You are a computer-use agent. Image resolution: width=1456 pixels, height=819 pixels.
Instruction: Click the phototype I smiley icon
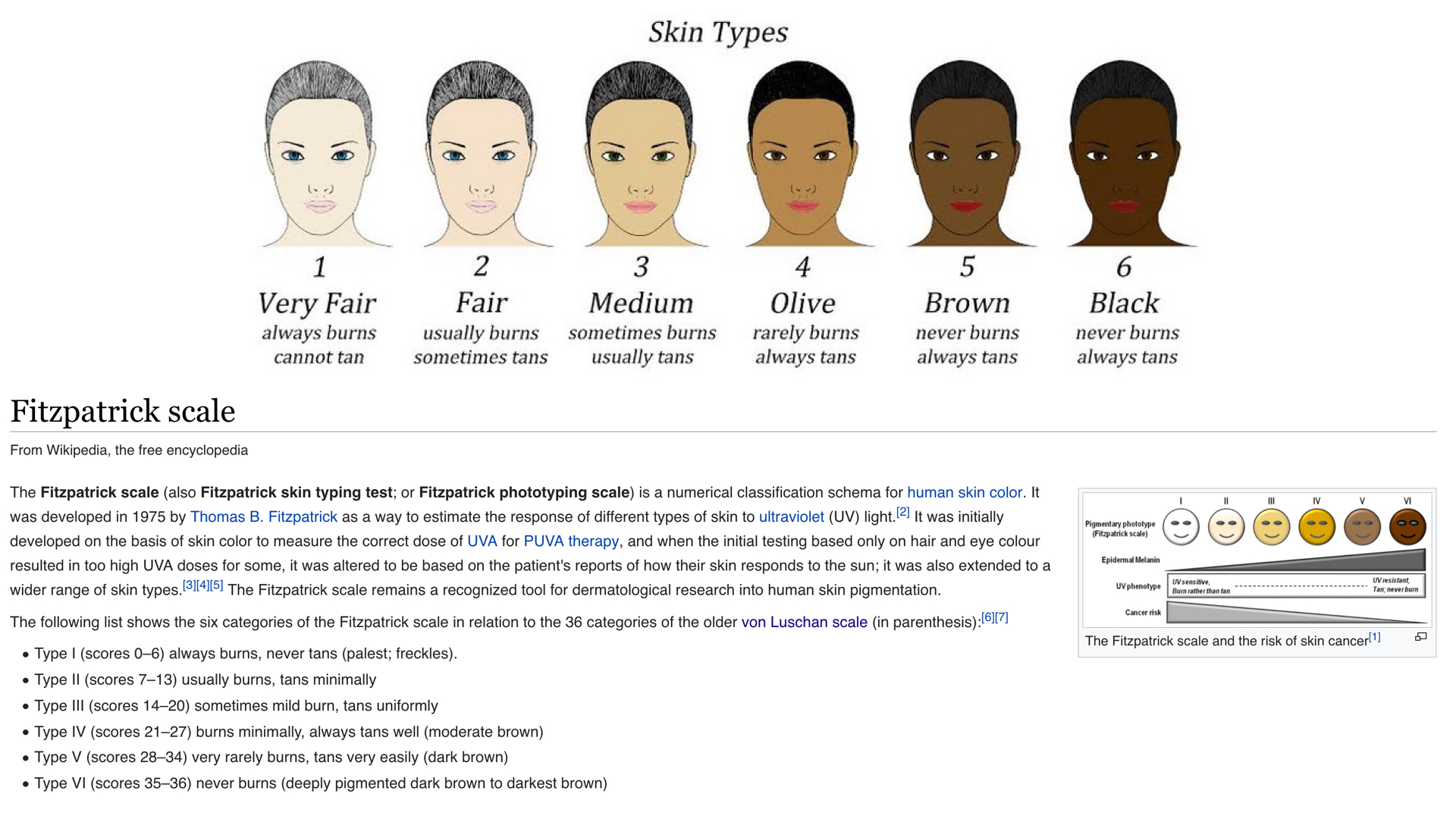pyautogui.click(x=1181, y=527)
